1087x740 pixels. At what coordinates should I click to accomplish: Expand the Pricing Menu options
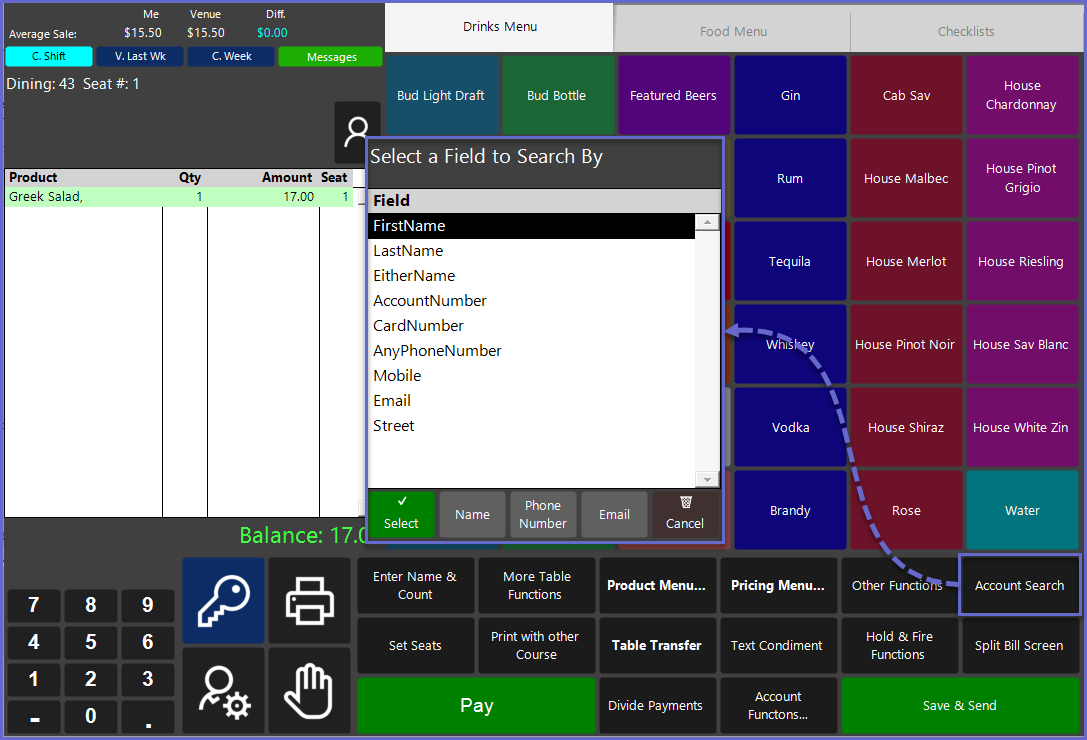[777, 586]
